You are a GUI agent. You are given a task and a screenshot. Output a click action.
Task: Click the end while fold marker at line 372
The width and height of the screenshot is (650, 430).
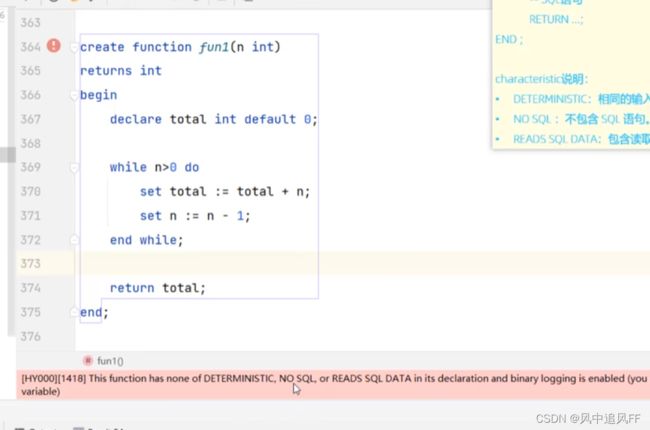click(x=74, y=240)
